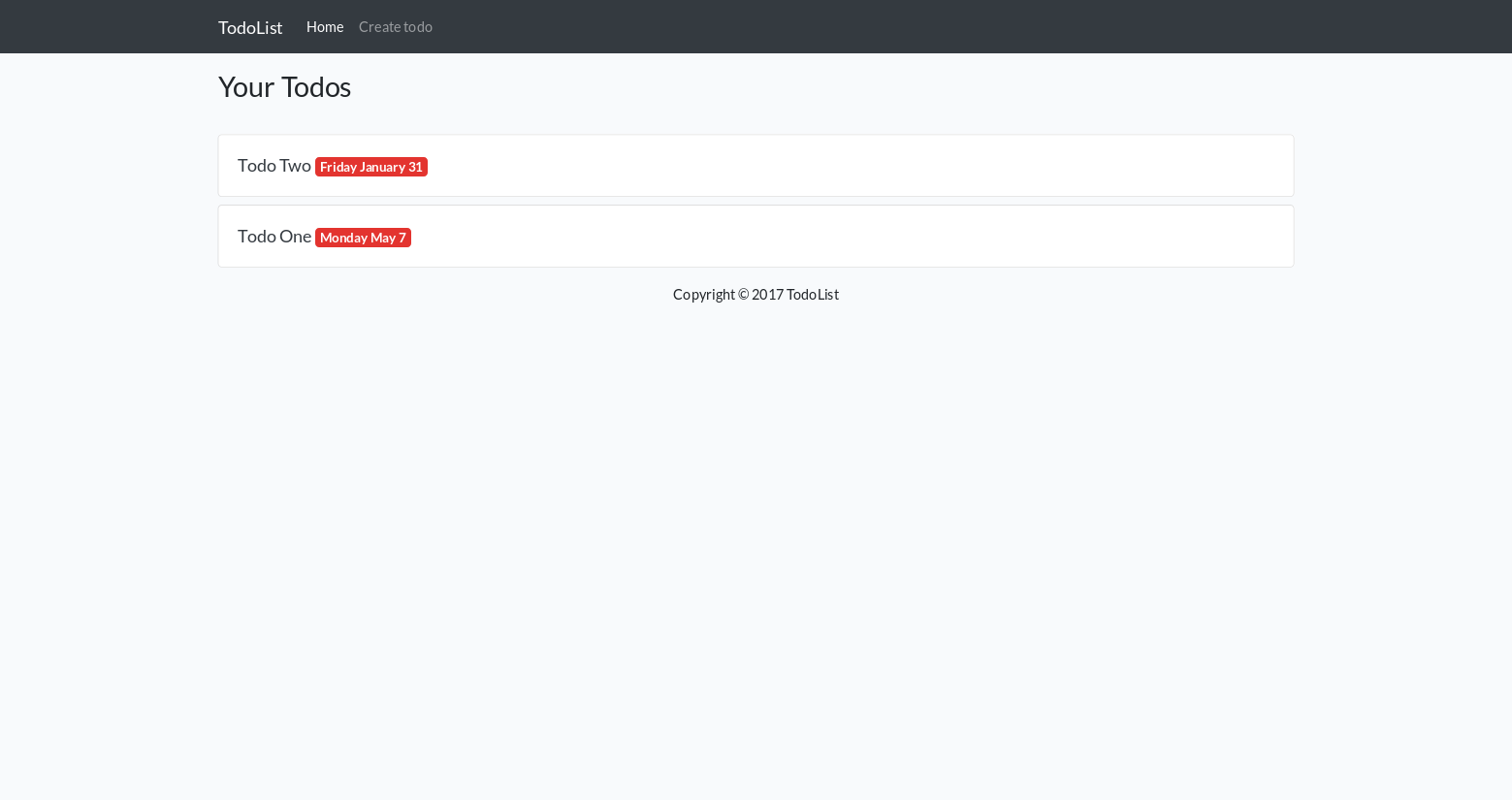
Task: Open the Create todo page
Action: point(396,27)
